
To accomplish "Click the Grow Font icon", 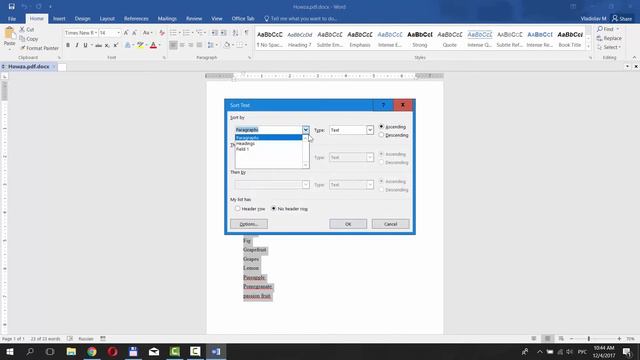I will pyautogui.click(x=126, y=33).
